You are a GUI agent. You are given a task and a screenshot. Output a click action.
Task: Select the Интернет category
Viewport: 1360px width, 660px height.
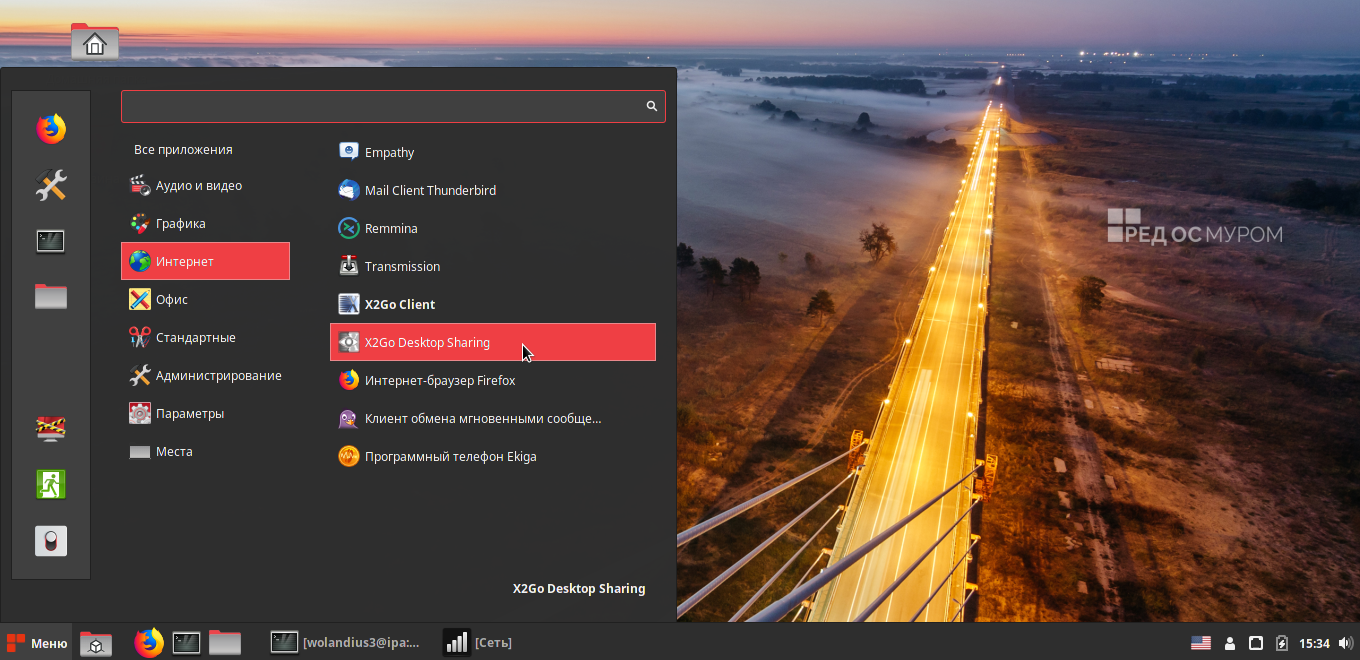(205, 261)
